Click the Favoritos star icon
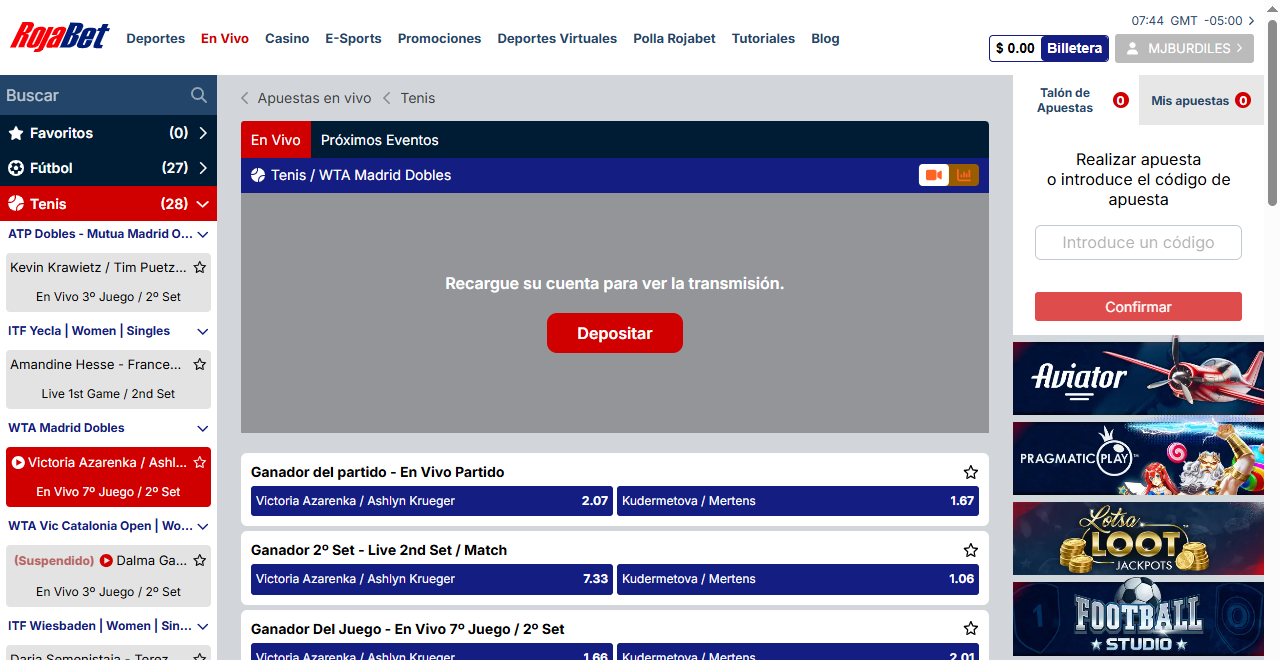The height and width of the screenshot is (660, 1280). (16, 133)
